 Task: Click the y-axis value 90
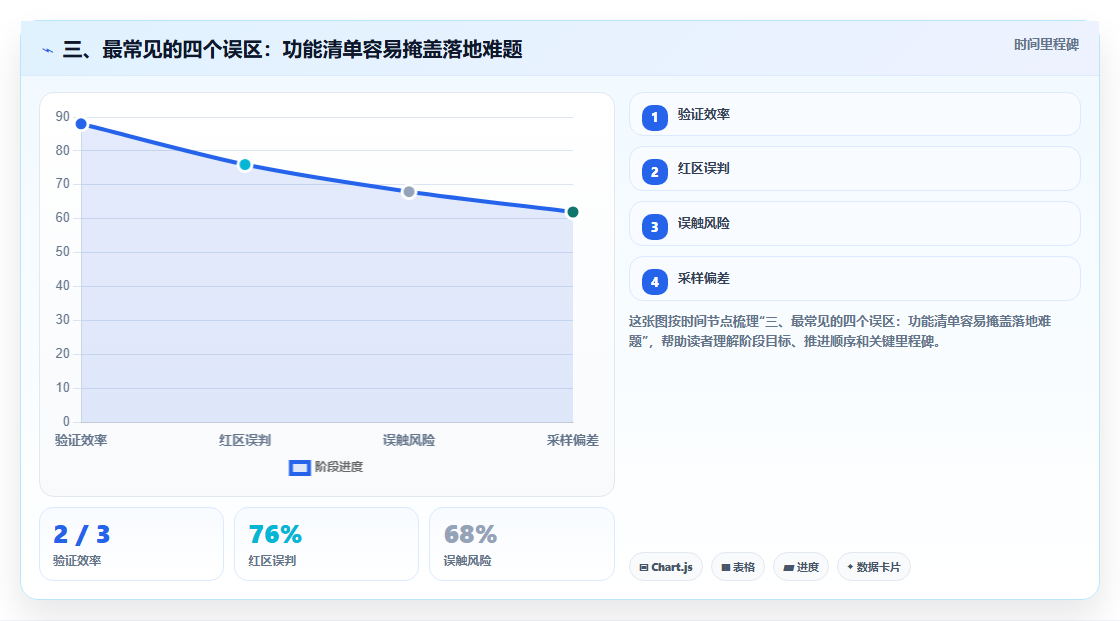63,116
